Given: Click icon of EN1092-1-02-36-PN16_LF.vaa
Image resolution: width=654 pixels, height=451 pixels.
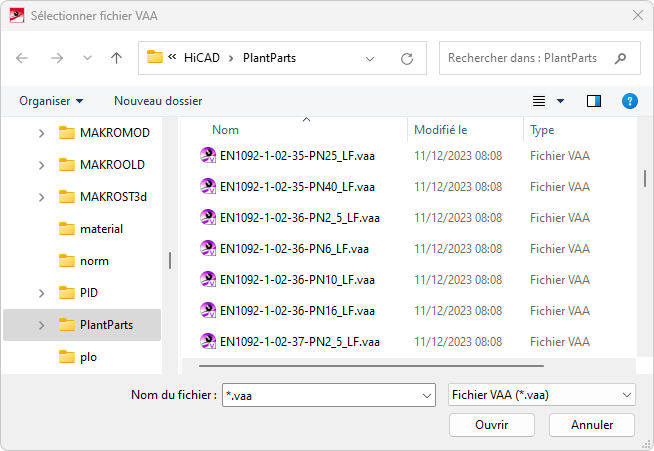Looking at the screenshot, I should coord(208,310).
